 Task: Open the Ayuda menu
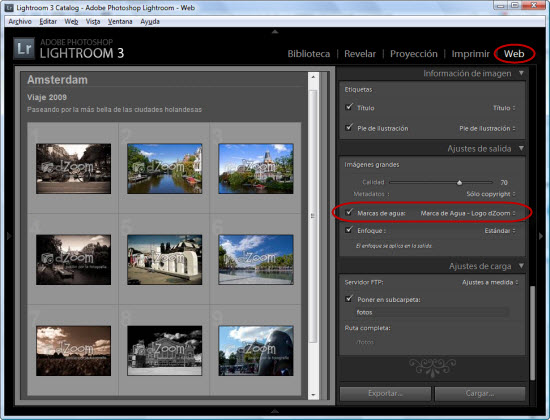pos(150,21)
